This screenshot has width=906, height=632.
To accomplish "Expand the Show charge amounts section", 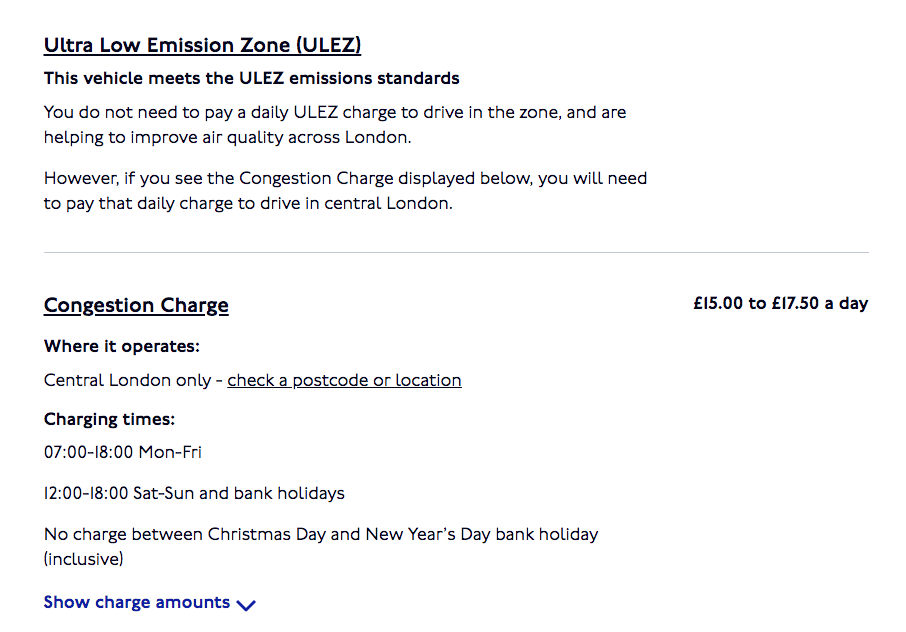I will (150, 603).
